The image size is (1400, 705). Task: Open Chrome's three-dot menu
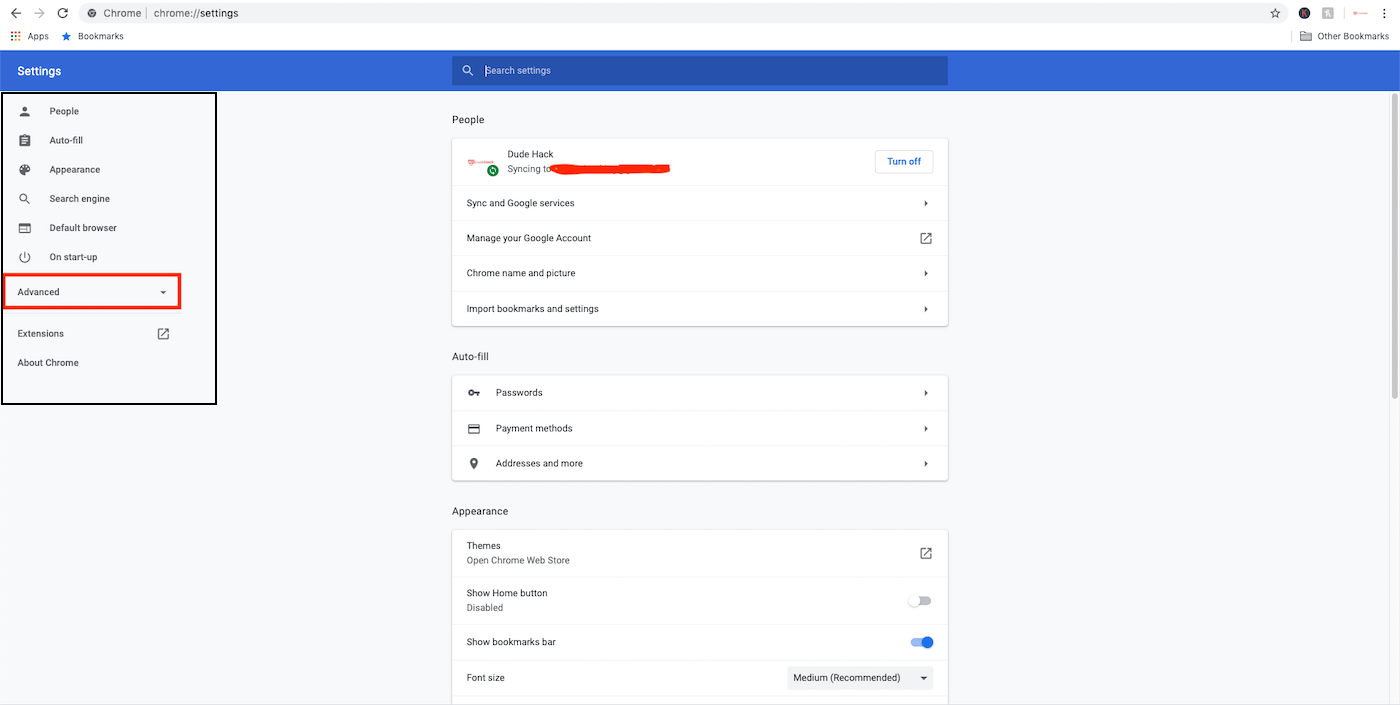[1385, 13]
